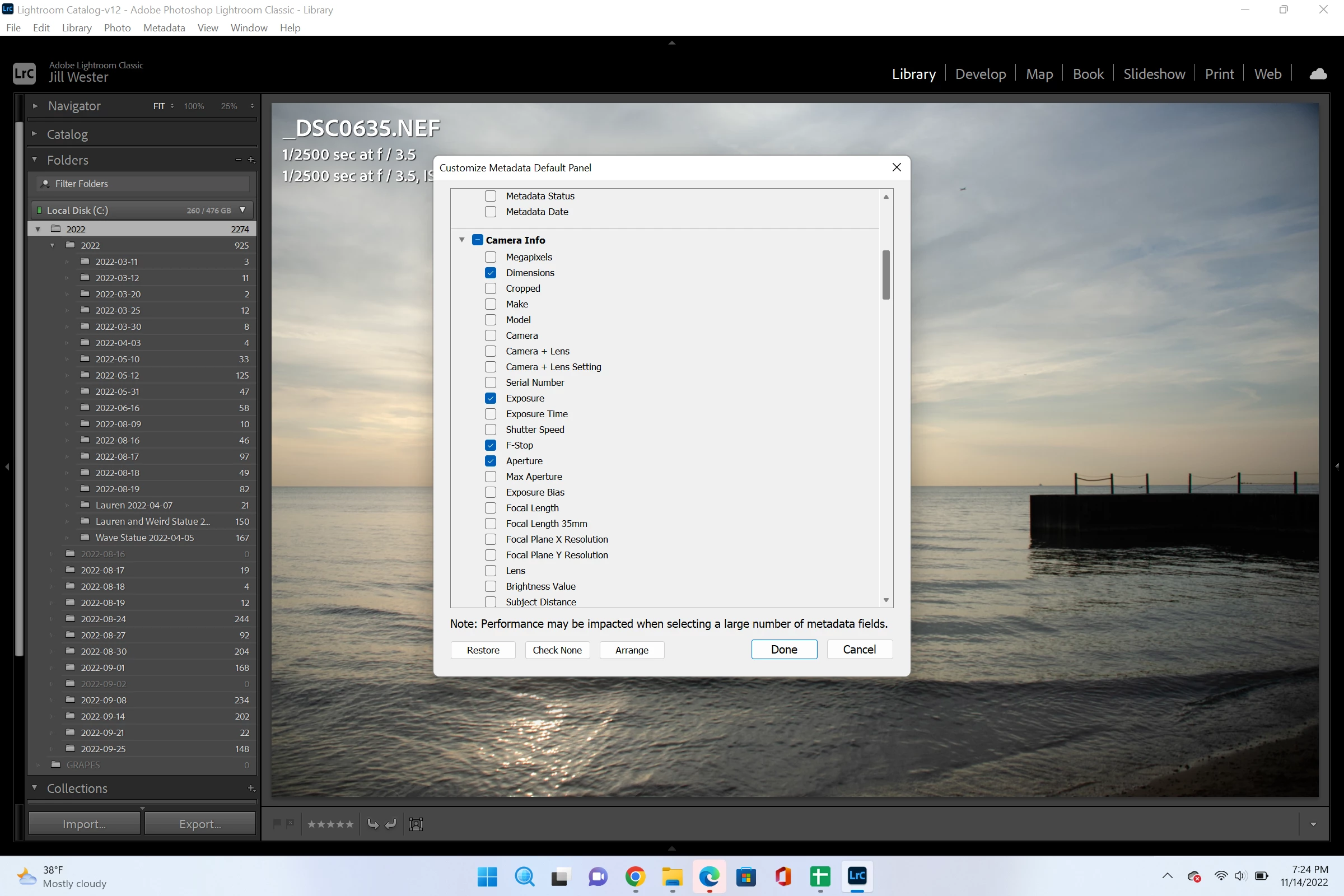Flag photo as rejected with X flag
Image resolution: width=1344 pixels, height=896 pixels.
(x=290, y=823)
